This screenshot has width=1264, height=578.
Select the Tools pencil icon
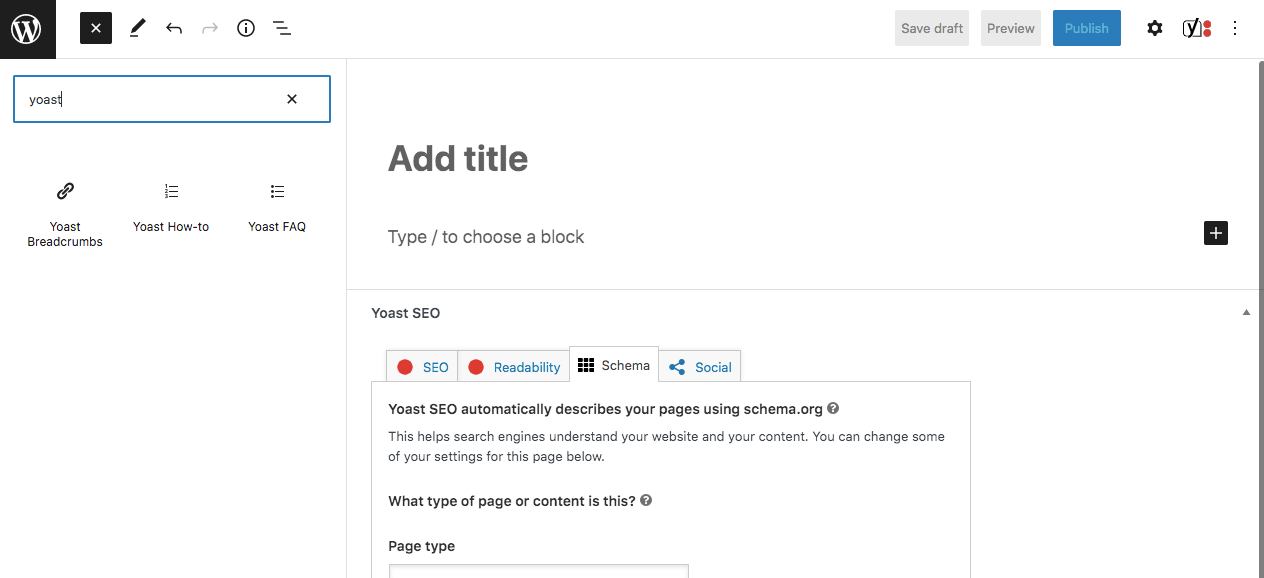pyautogui.click(x=138, y=29)
